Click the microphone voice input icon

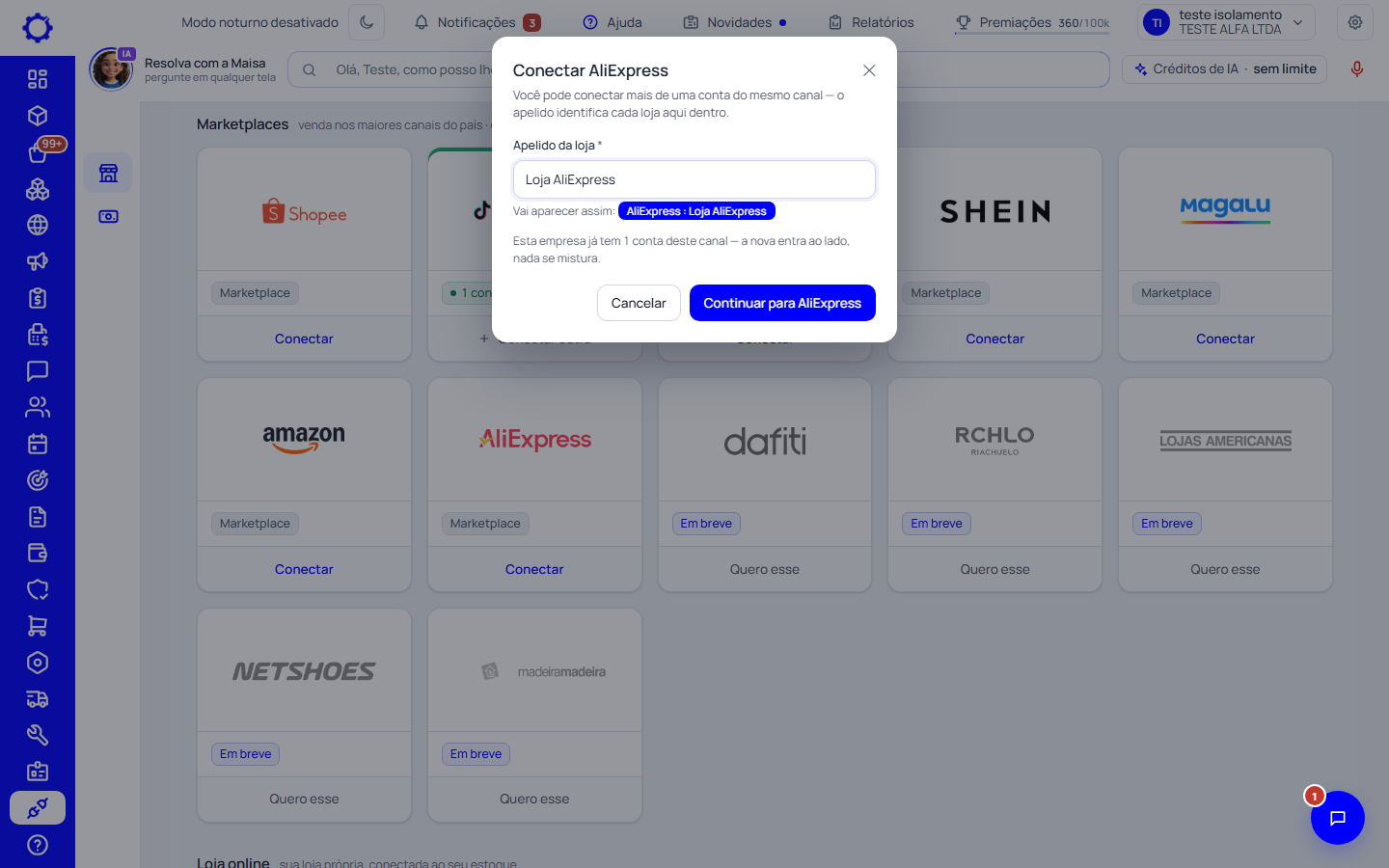(x=1356, y=69)
